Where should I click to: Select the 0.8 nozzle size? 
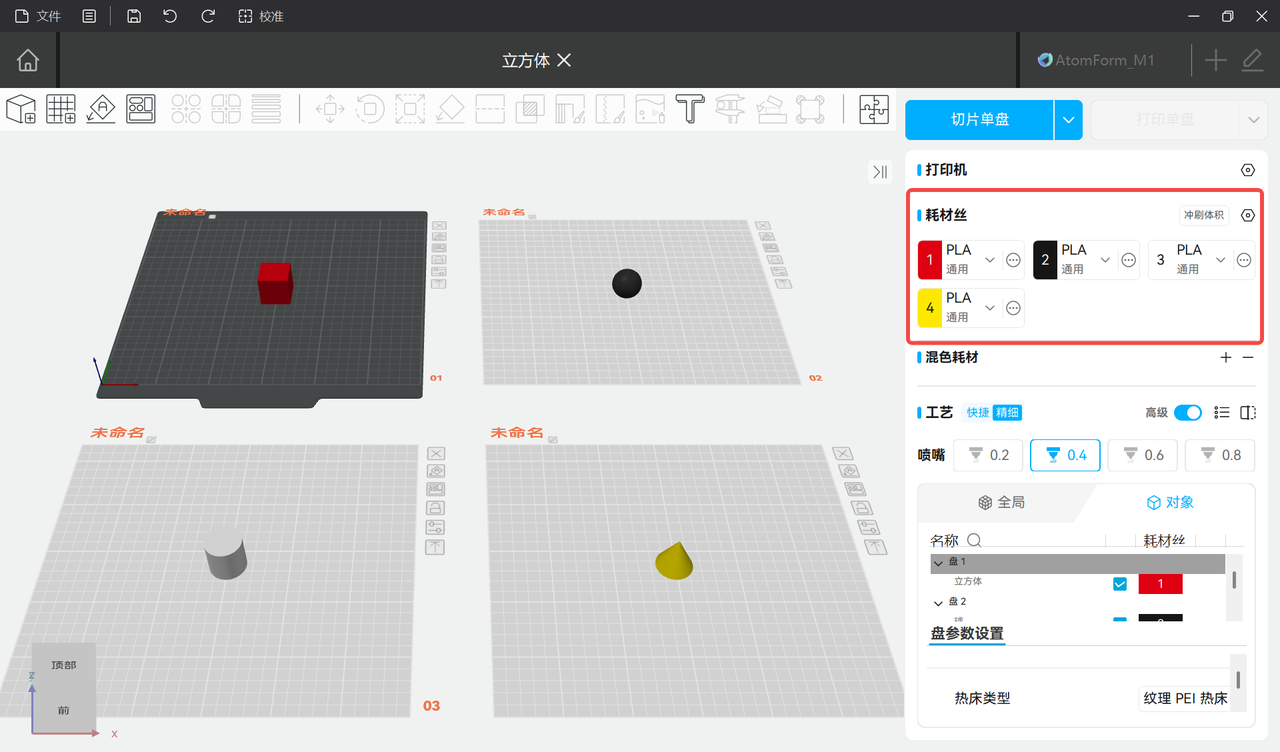click(1220, 455)
